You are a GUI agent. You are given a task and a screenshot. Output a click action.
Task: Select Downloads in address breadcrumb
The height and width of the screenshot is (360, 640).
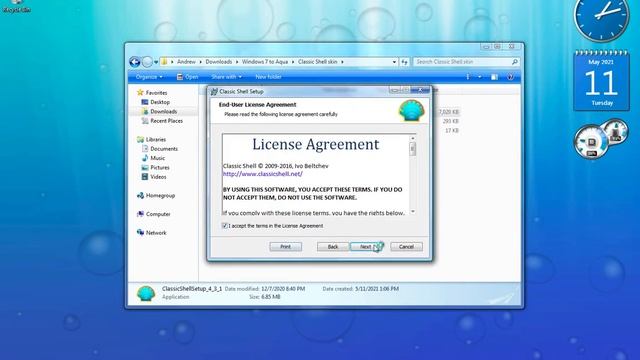click(x=218, y=62)
